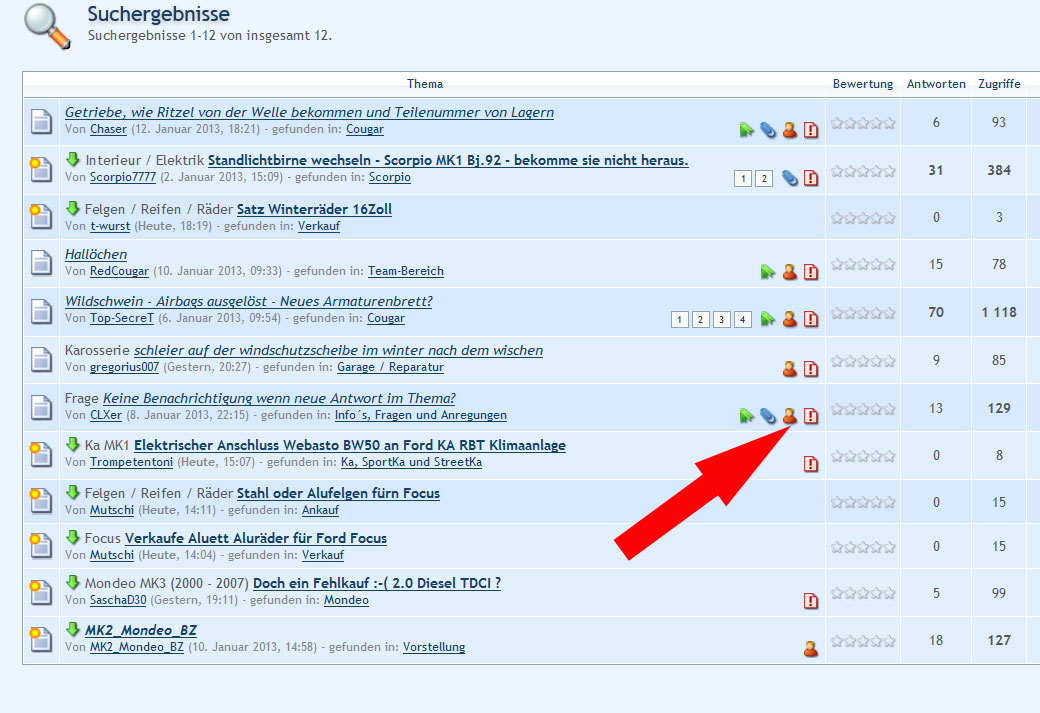Click the red exclamation icon in the Keine Benachrichtigung row
Viewport: 1040px width, 713px height.
(x=811, y=416)
